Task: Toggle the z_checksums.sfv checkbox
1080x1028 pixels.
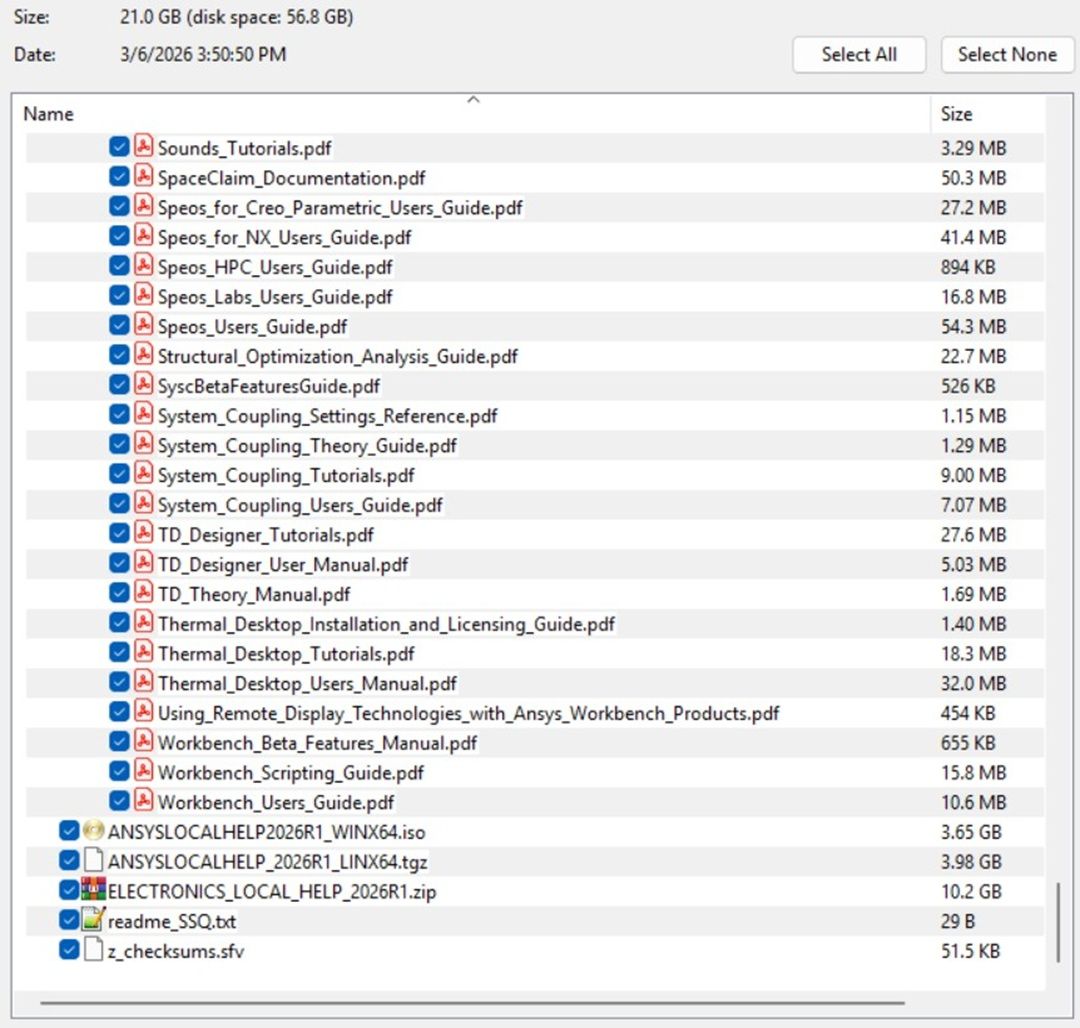Action: [x=69, y=950]
